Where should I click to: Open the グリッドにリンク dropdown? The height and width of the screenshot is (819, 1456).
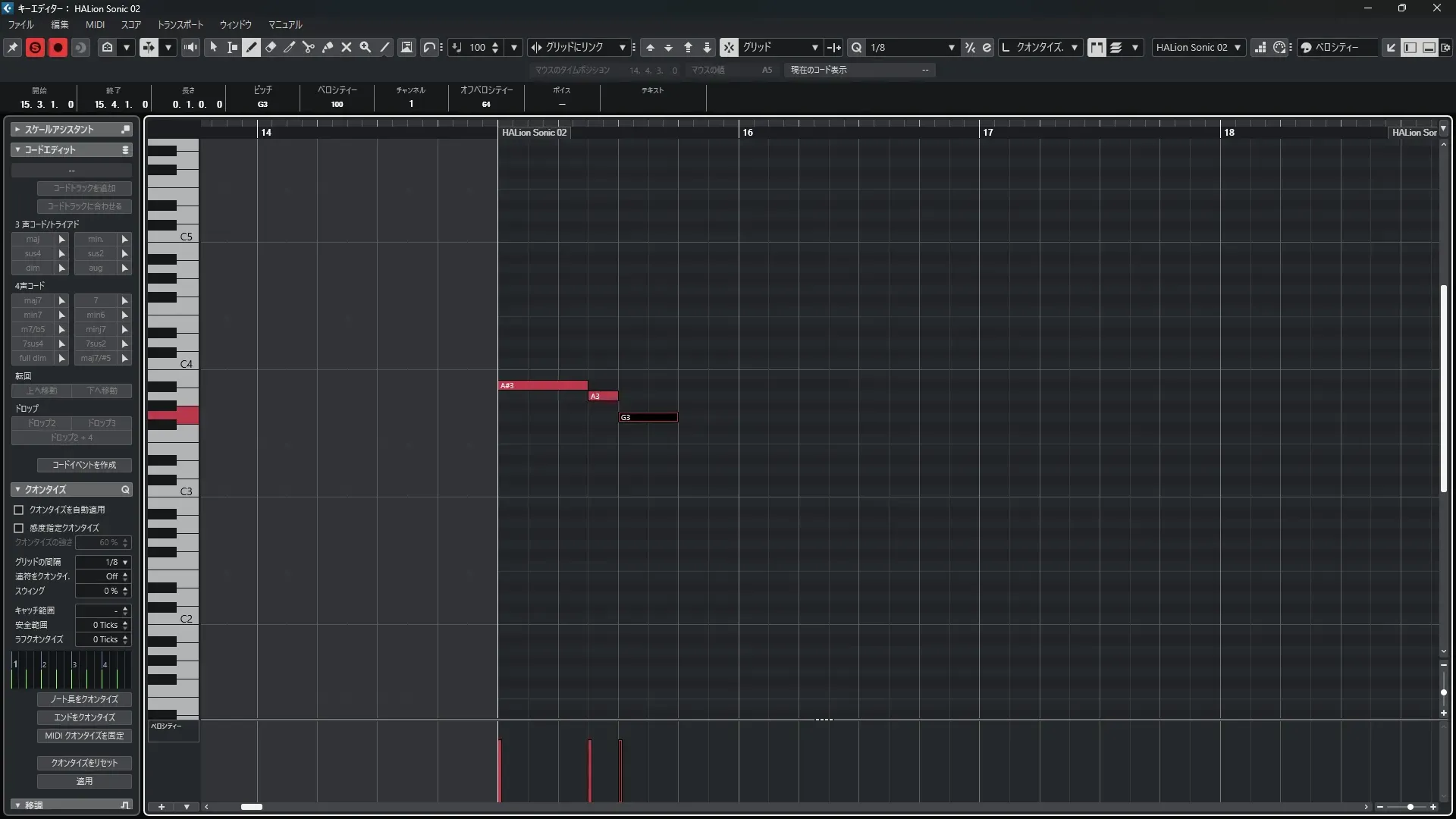tap(622, 47)
